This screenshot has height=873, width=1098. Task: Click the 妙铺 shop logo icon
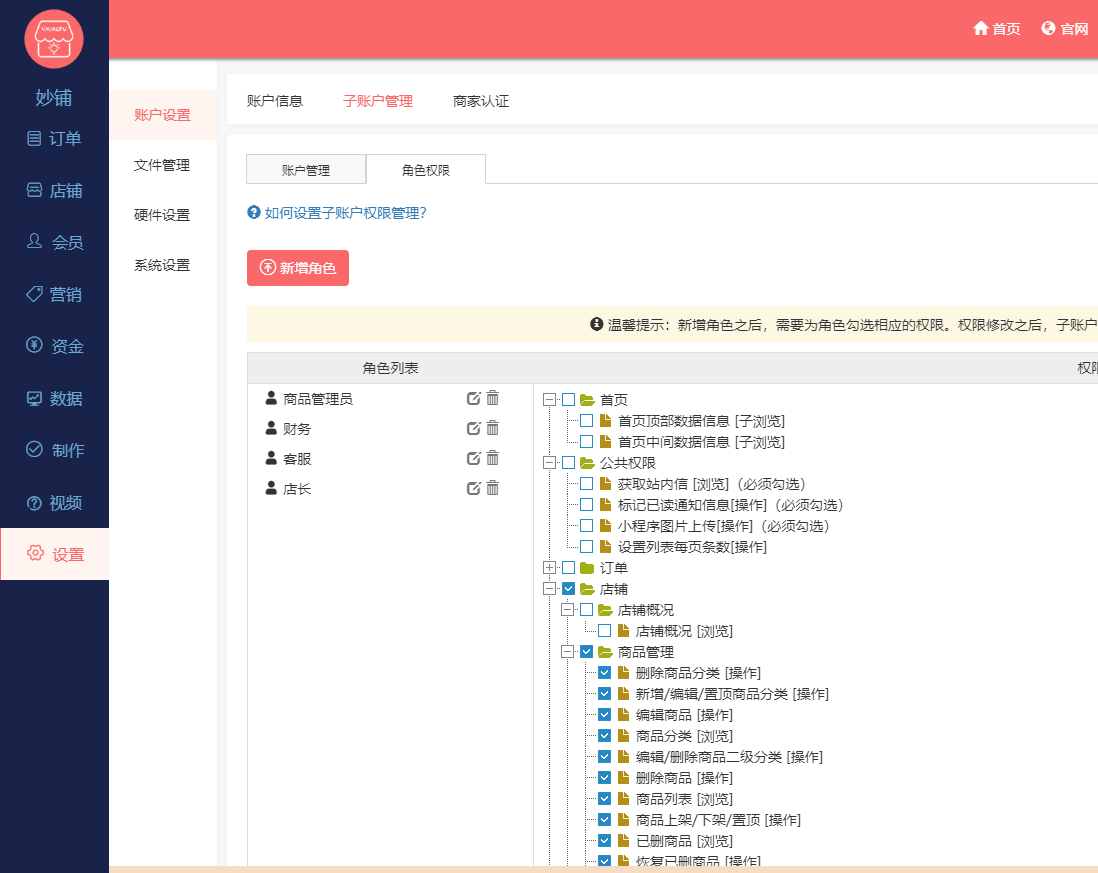pyautogui.click(x=54, y=39)
